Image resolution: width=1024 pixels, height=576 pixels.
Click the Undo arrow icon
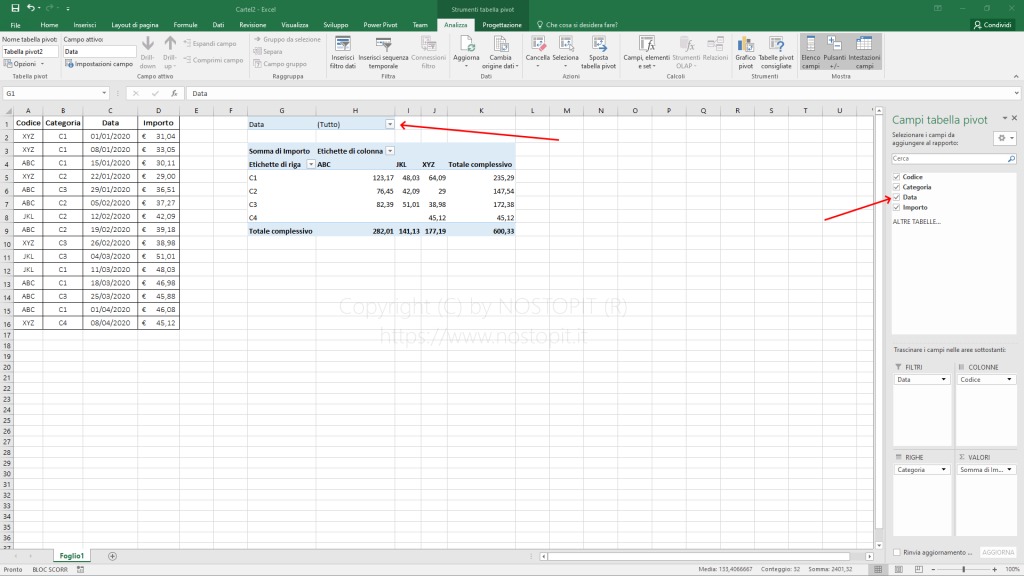(x=30, y=8)
